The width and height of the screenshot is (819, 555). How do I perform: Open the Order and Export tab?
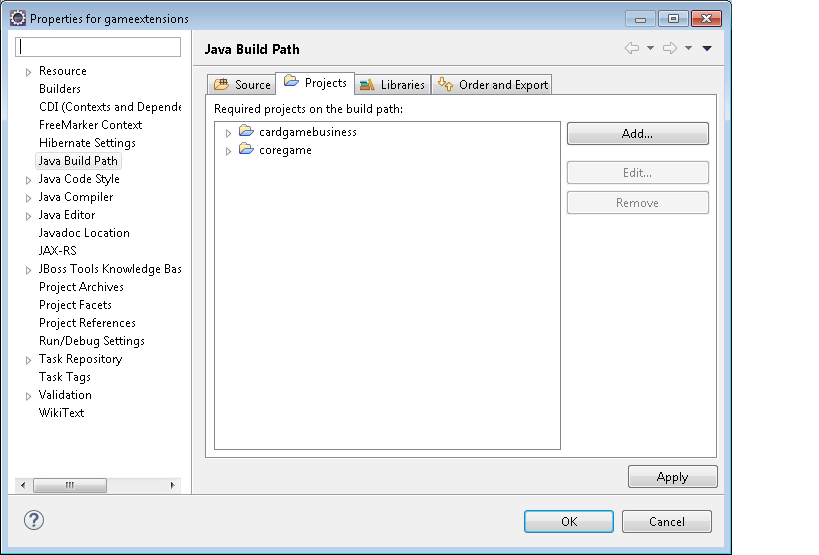[493, 85]
